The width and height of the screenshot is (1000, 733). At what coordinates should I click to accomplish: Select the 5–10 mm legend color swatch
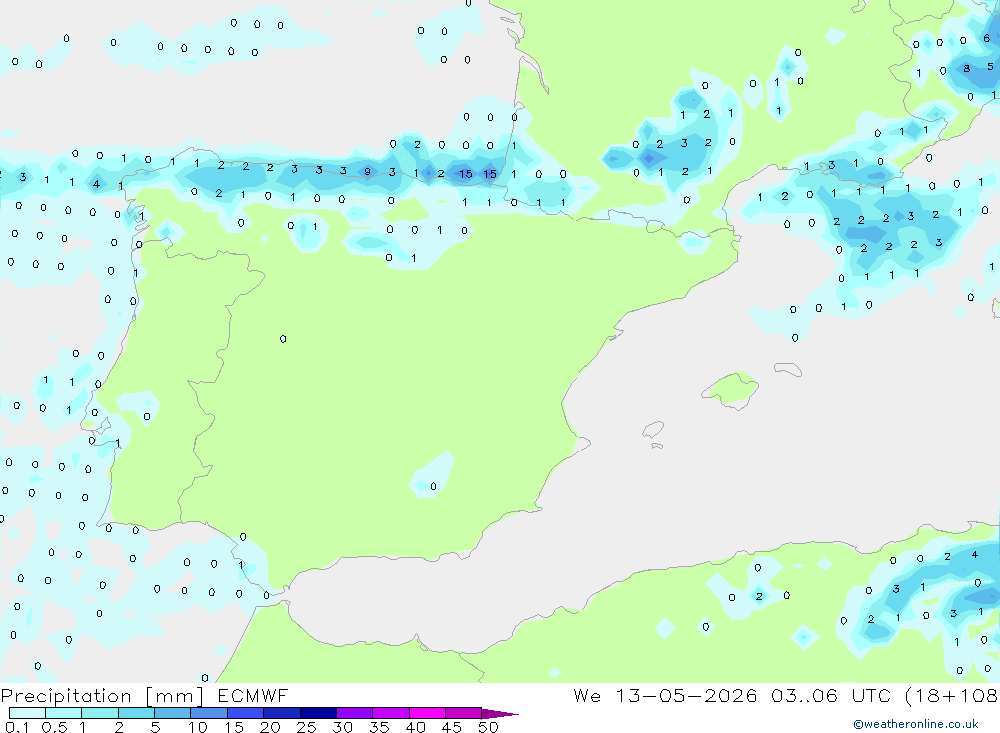pyautogui.click(x=172, y=713)
